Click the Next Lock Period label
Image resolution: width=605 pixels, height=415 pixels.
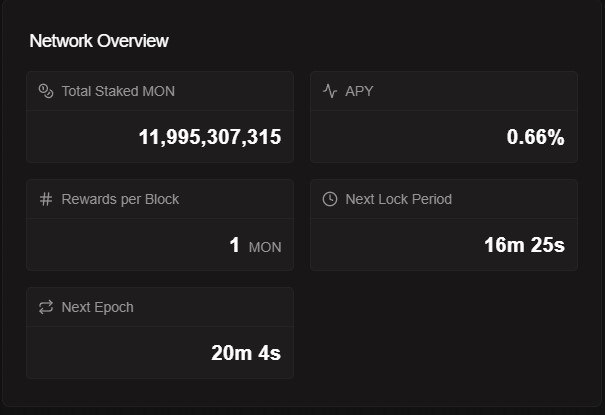399,199
